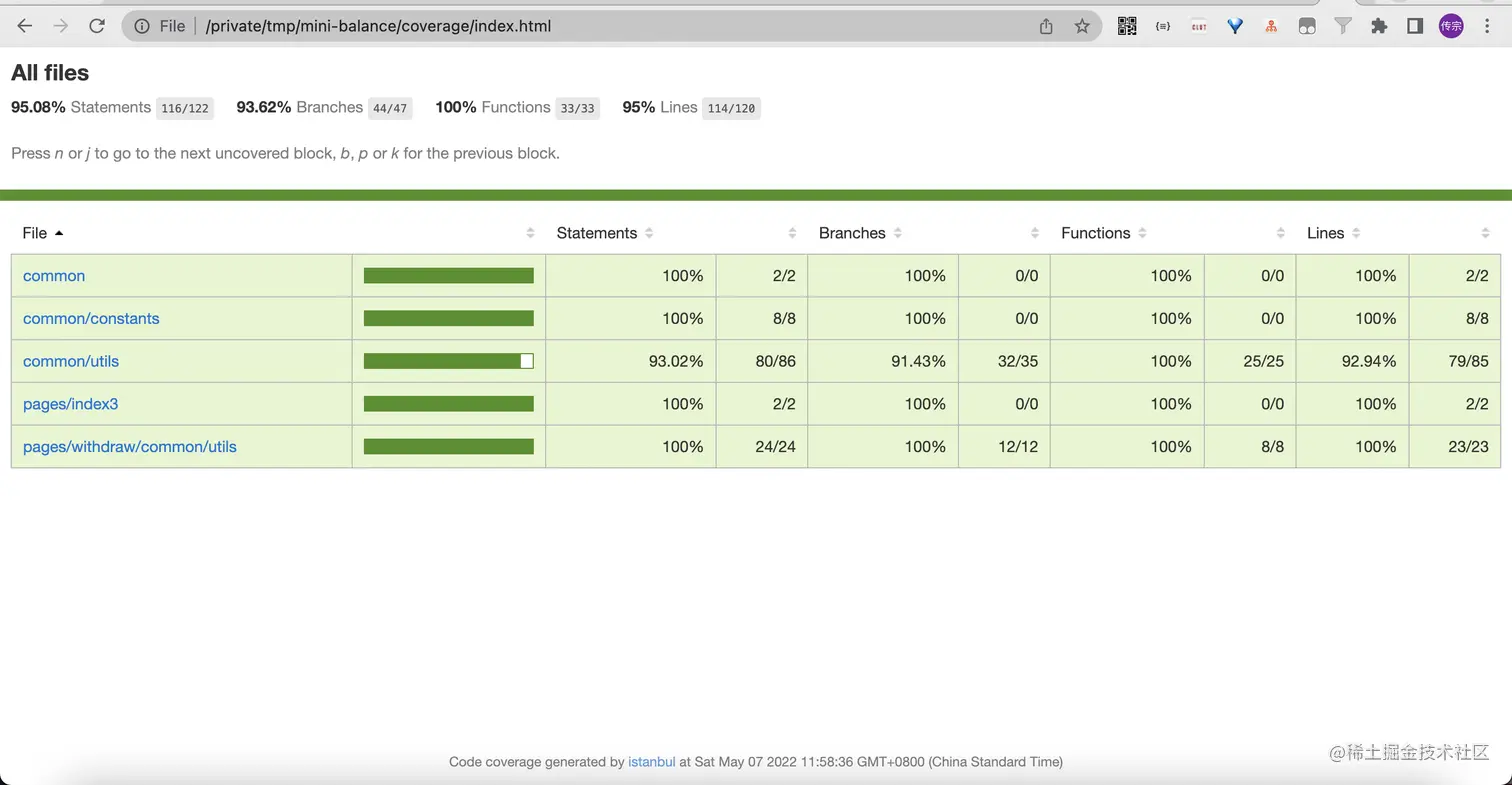Open the pages/withdraw/common/utils report
The image size is (1512, 785).
[130, 447]
